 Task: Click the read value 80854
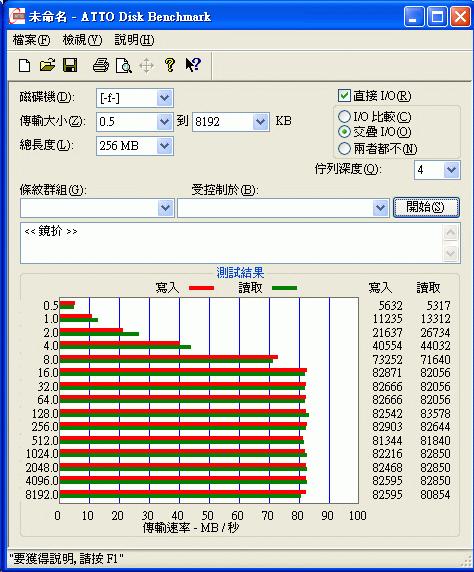(x=435, y=494)
